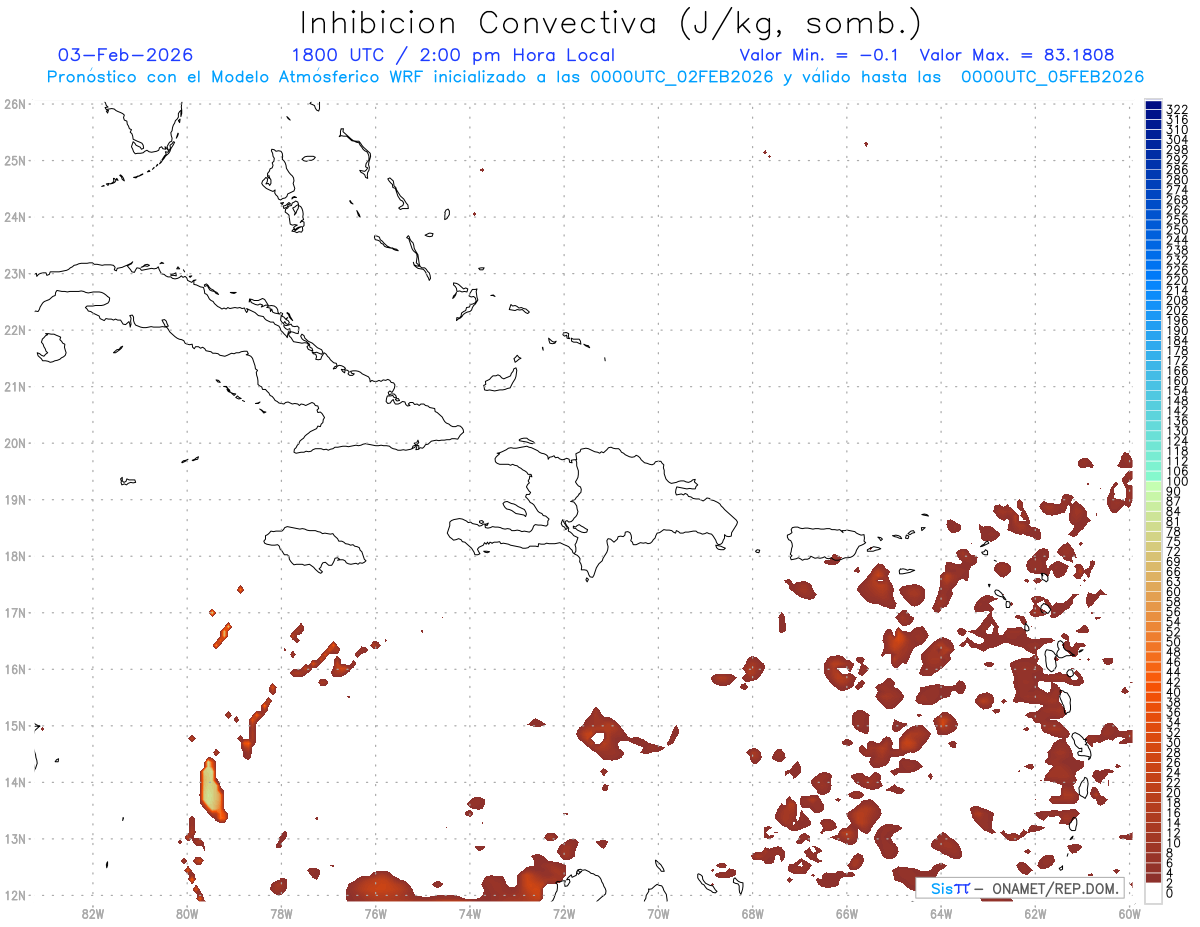
Task: Click the 82W longitude label
Action: [93, 913]
